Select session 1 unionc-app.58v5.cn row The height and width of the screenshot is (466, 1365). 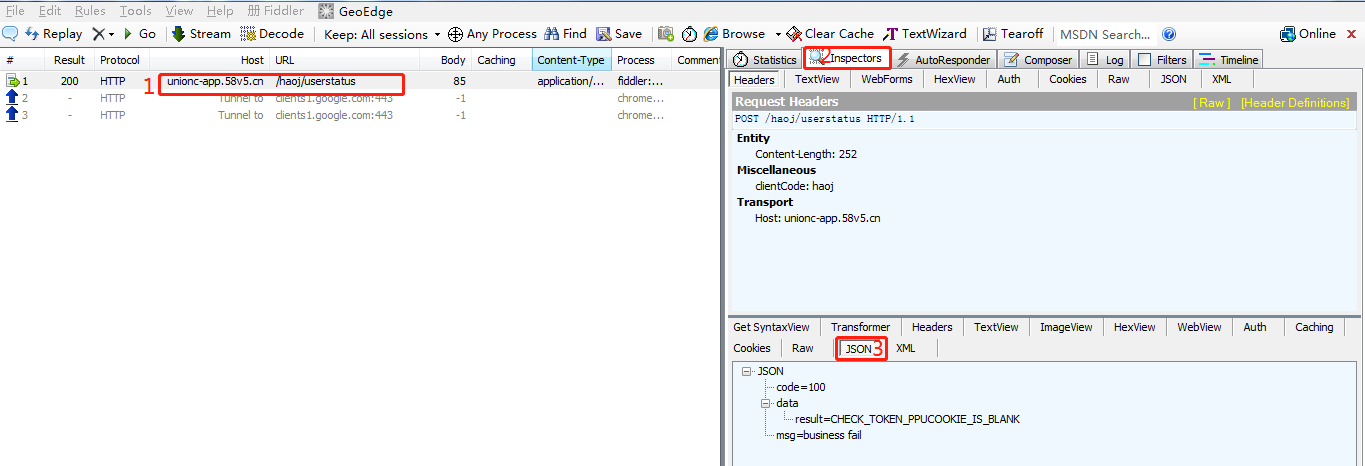tap(360, 81)
